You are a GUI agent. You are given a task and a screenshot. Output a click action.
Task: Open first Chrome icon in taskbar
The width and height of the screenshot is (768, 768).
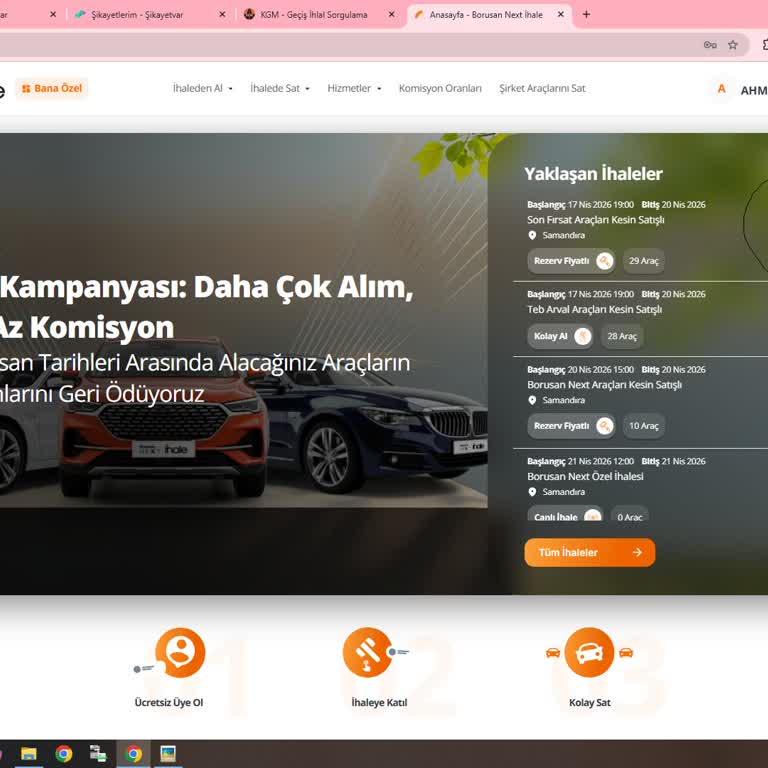[64, 754]
